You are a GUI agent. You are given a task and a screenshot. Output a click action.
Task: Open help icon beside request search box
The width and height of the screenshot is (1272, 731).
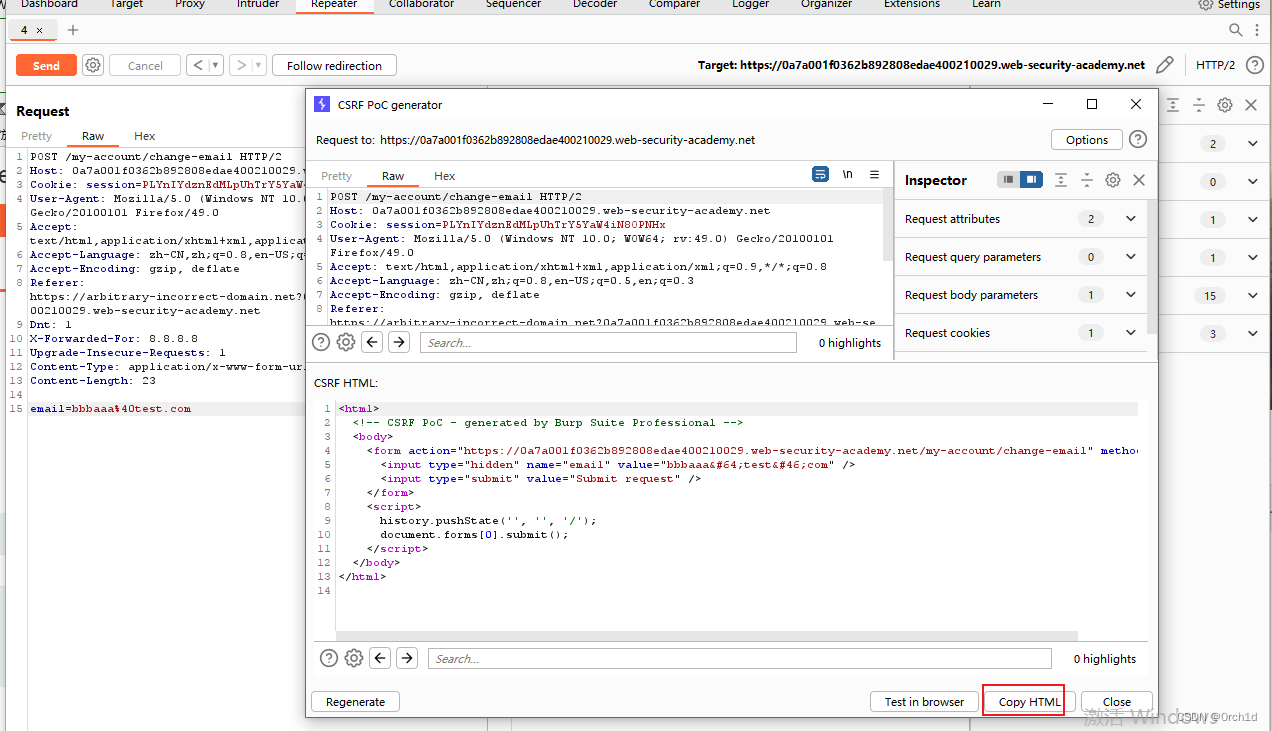[x=321, y=343]
